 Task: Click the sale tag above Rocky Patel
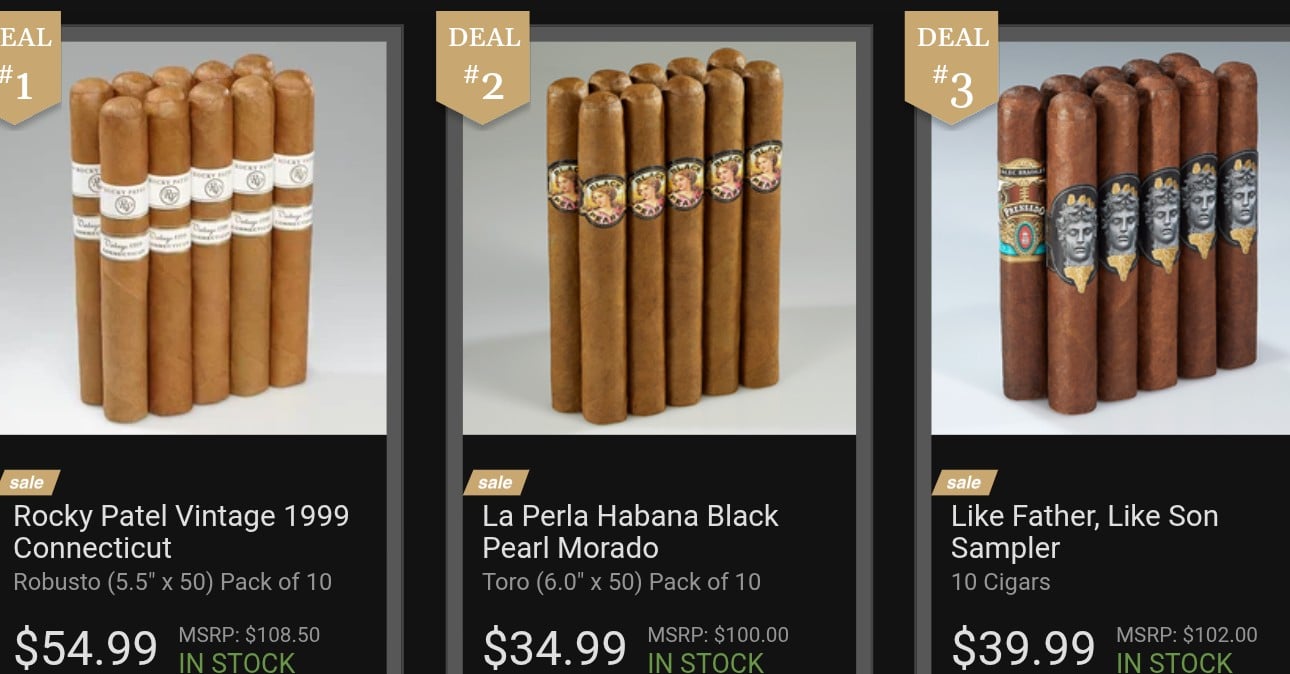point(28,483)
